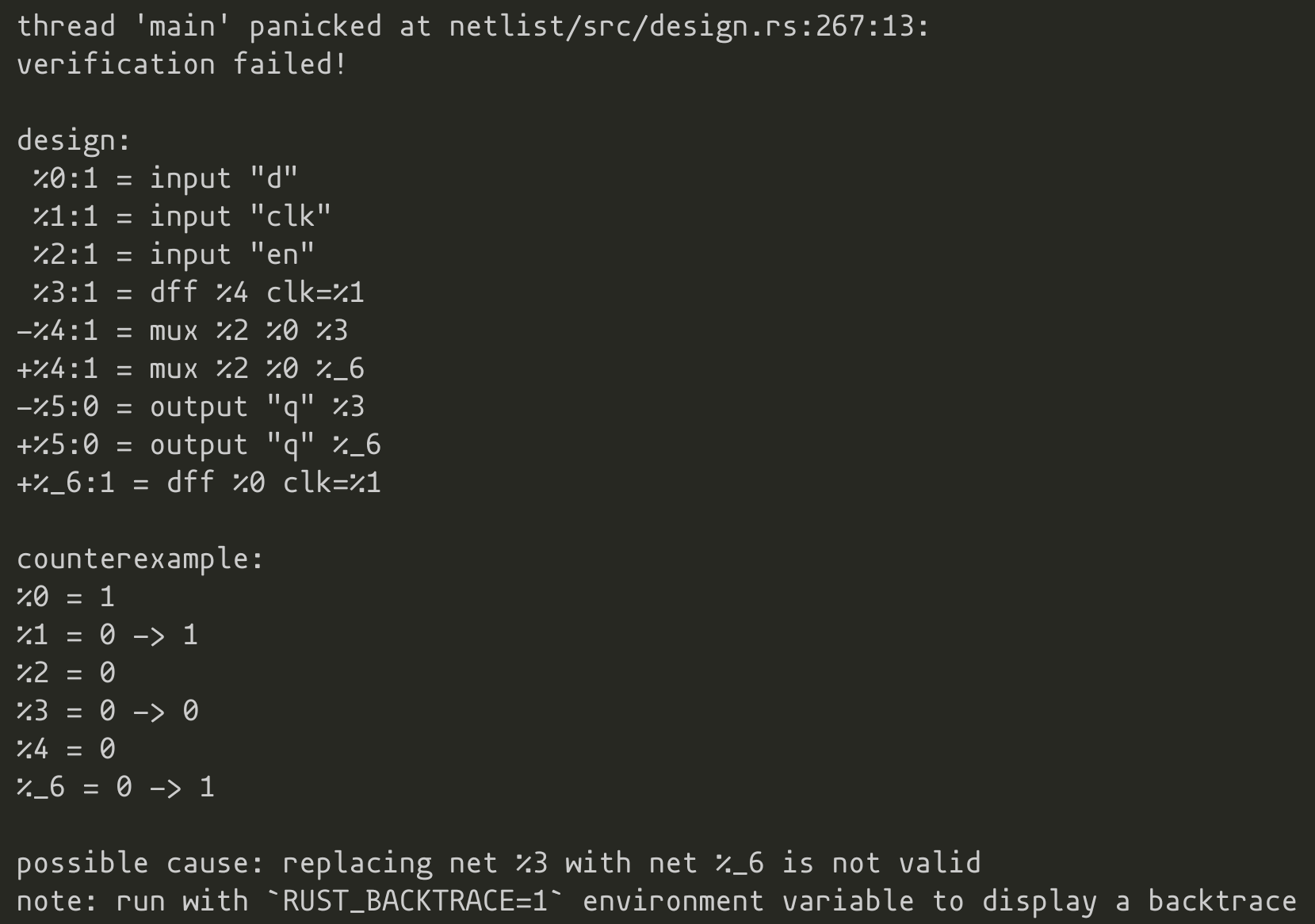This screenshot has height=924, width=1315.
Task: Click the file path netlist/src/design.rs:267:13
Action: 689,26
